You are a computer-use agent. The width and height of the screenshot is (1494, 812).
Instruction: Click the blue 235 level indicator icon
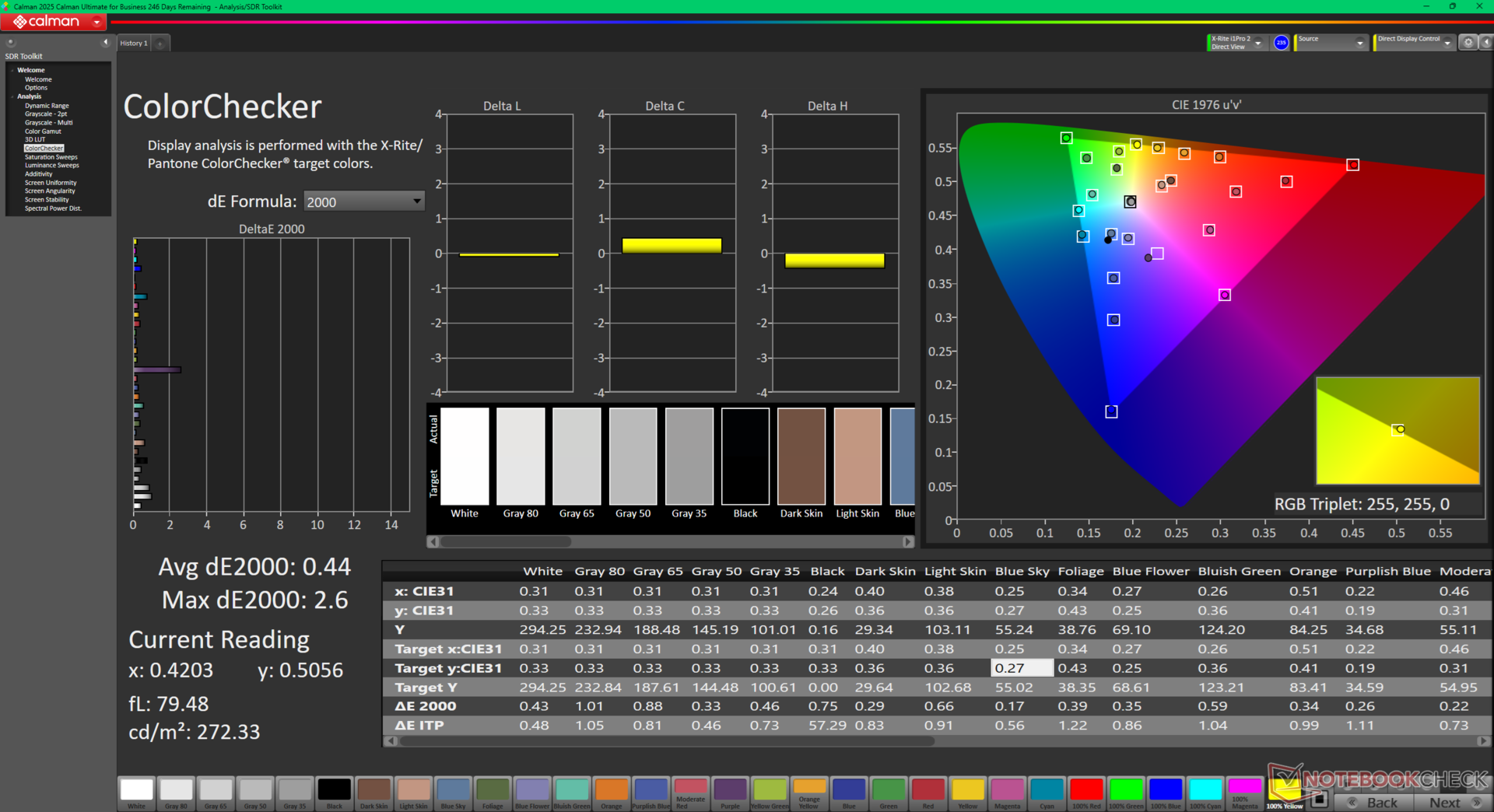(1281, 43)
